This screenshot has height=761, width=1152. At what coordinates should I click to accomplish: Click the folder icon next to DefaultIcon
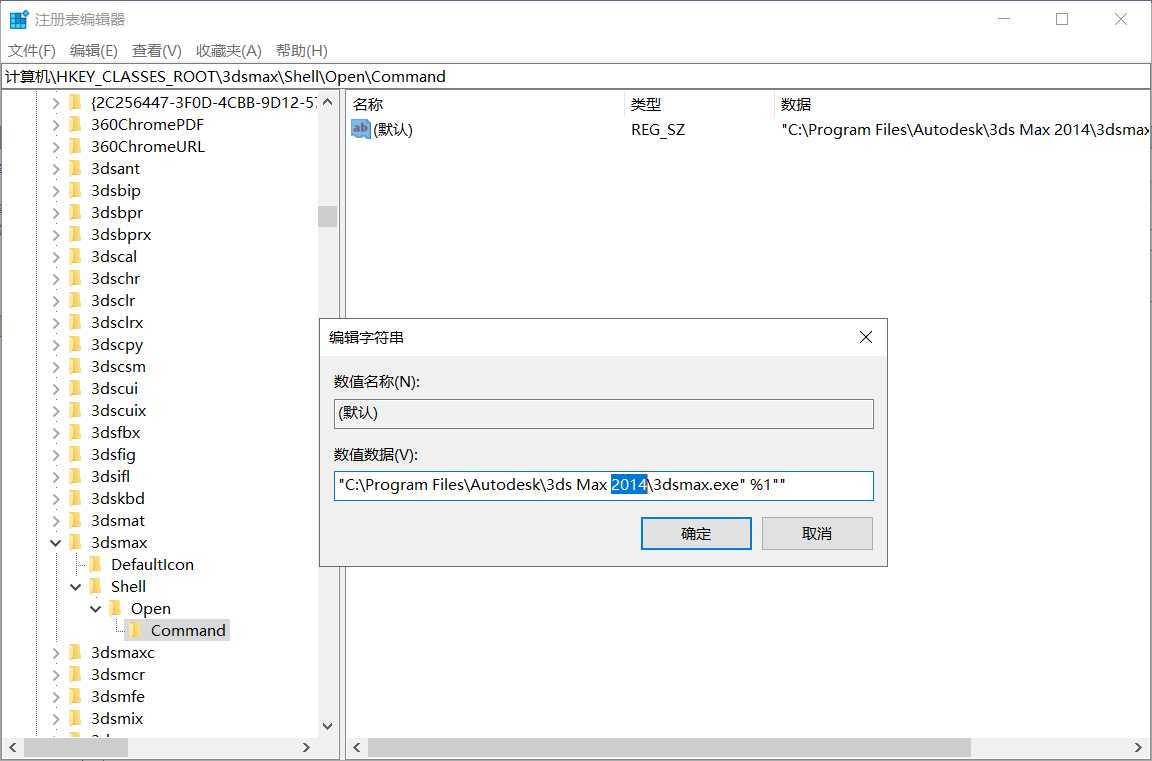pyautogui.click(x=95, y=565)
